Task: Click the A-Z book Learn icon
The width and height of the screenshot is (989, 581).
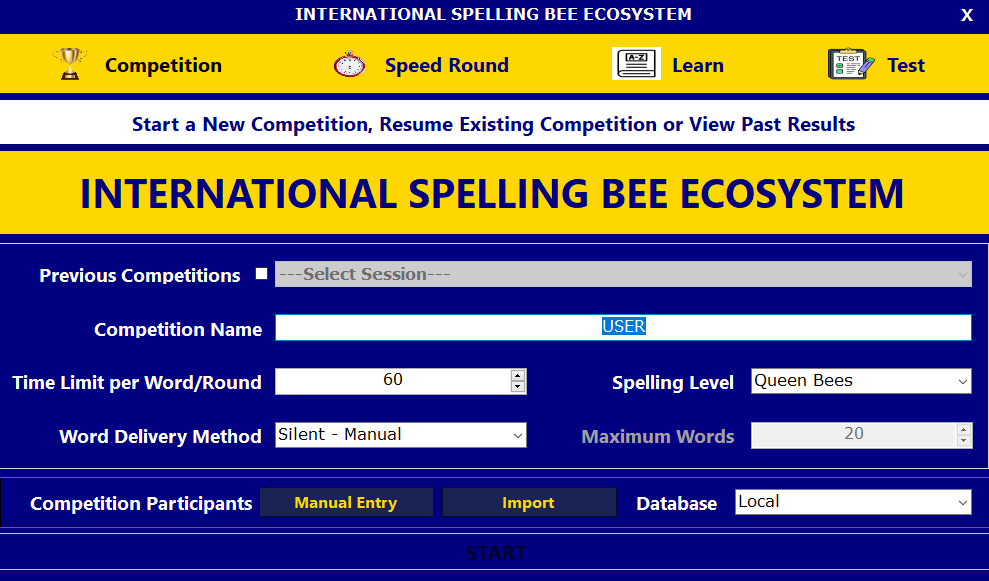Action: click(x=636, y=64)
